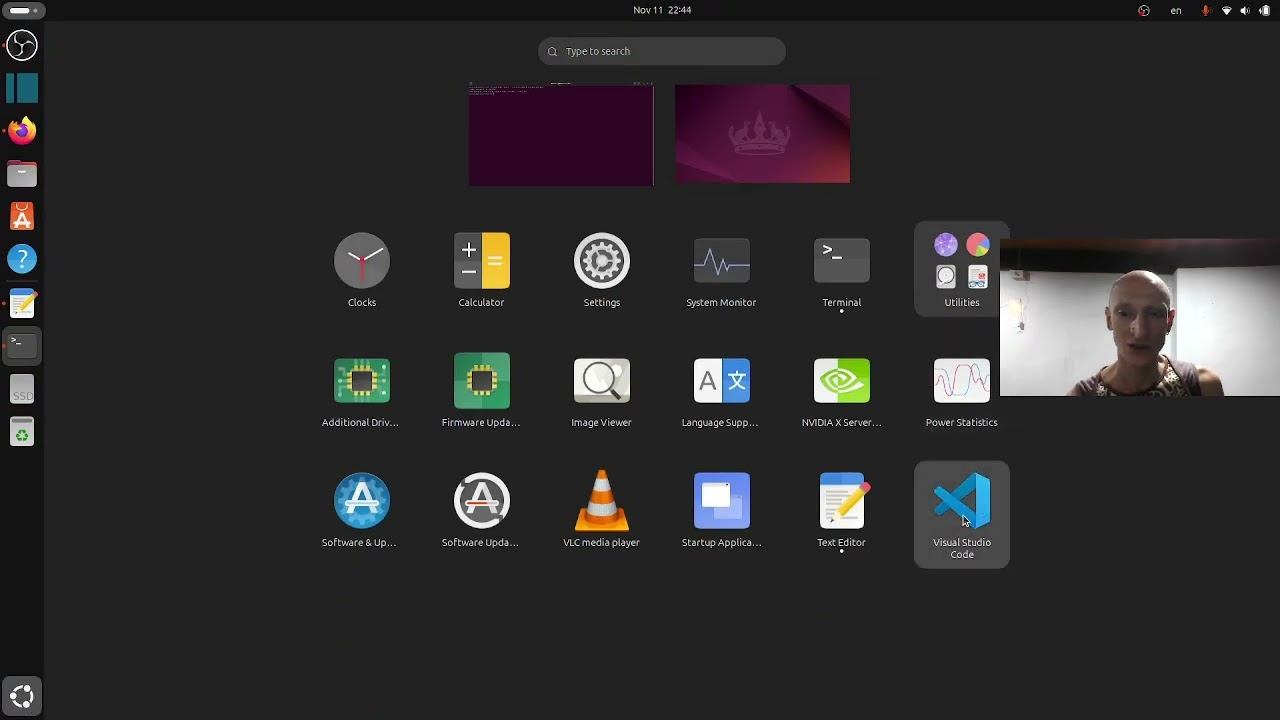Open Terminal from the app grid

841,268
